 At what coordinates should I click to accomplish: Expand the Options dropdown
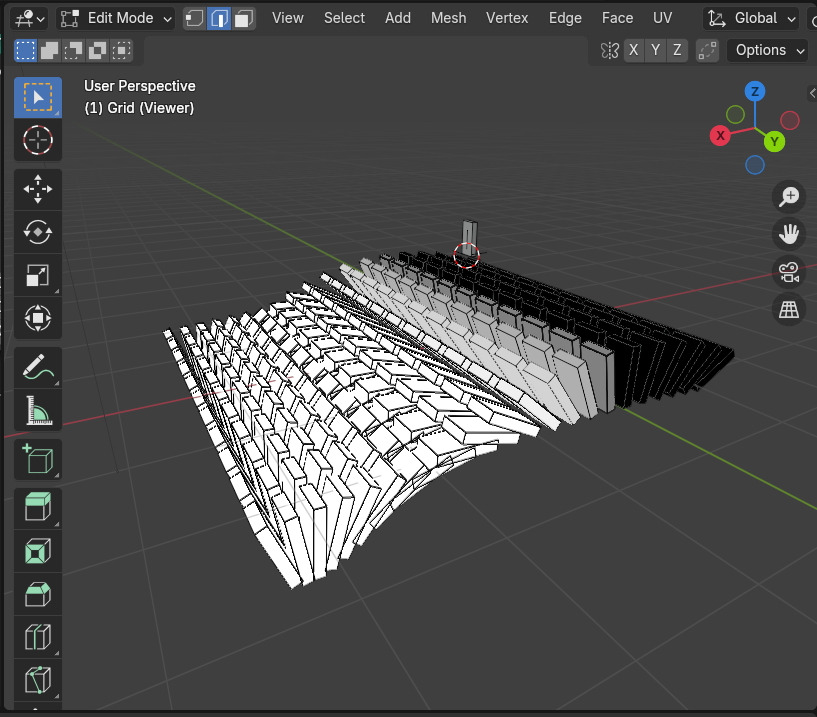(769, 51)
